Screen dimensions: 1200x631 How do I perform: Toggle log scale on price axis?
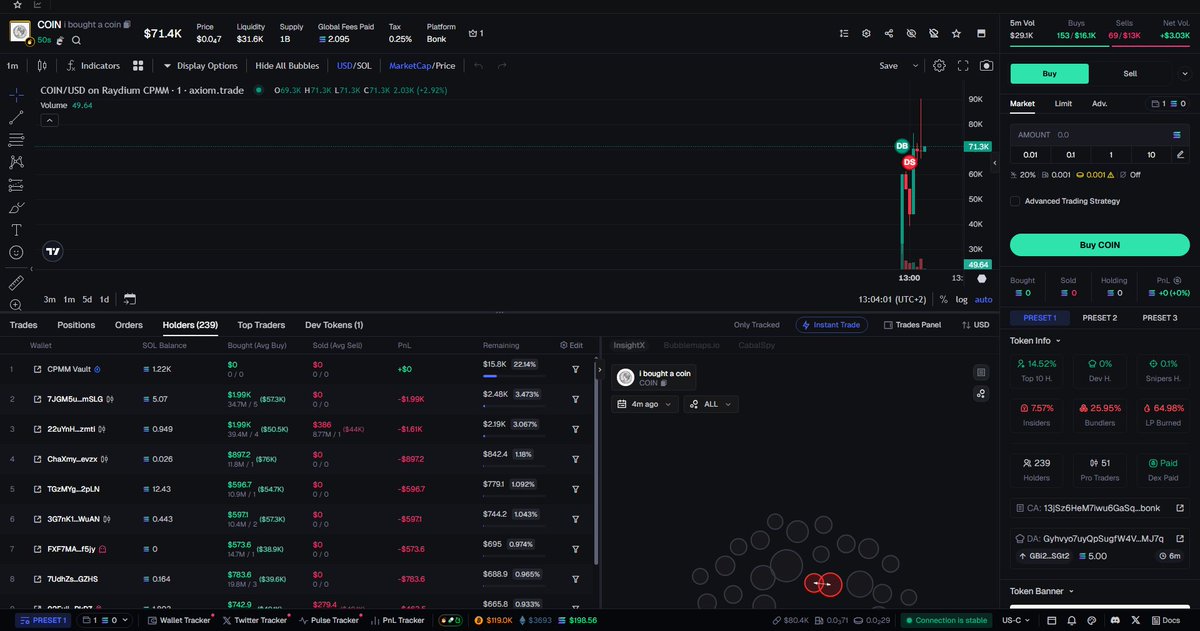[x=961, y=299]
